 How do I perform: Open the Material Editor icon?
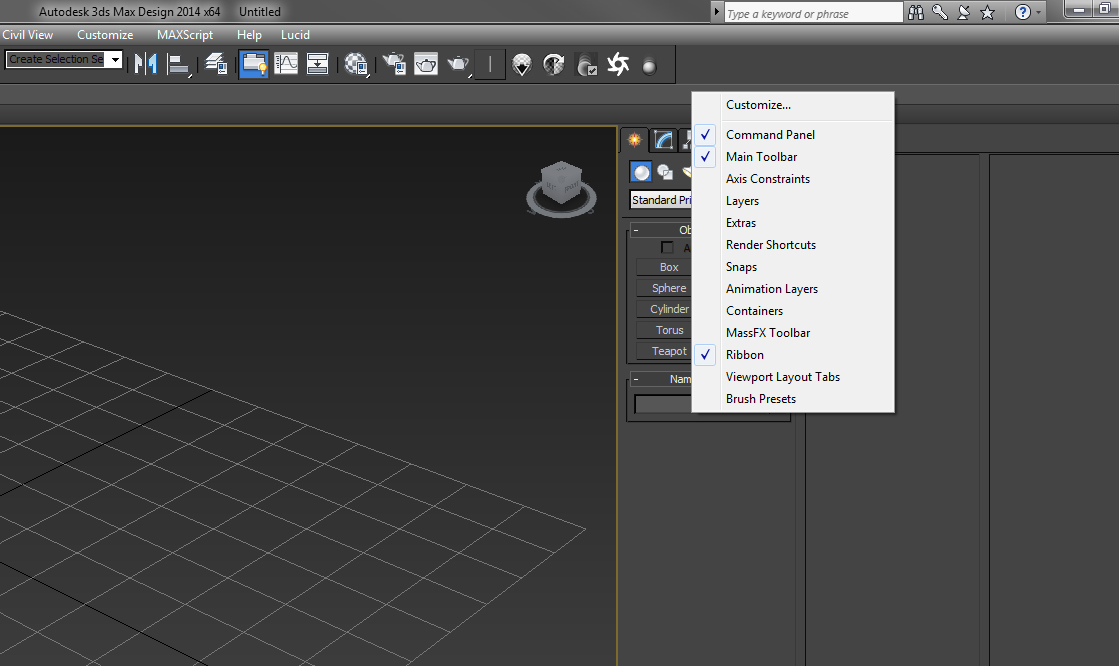point(355,65)
